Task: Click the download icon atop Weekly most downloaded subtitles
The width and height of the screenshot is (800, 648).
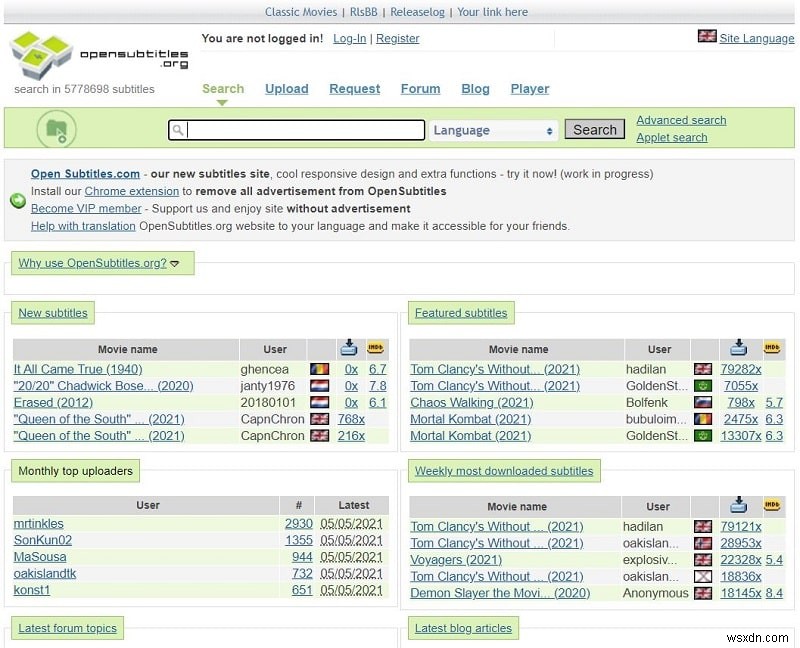Action: [739, 505]
